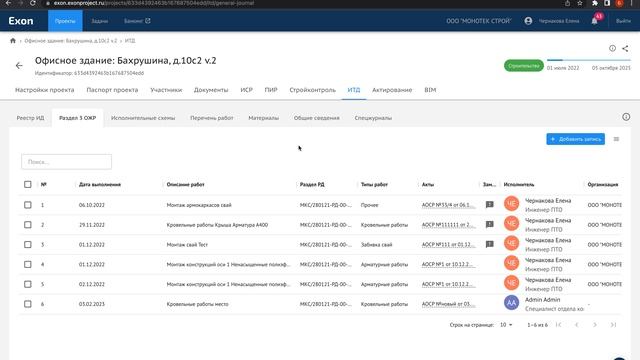Screen dimensions: 640x360
Task: Click the info icon beside the subtabs
Action: (626, 117)
